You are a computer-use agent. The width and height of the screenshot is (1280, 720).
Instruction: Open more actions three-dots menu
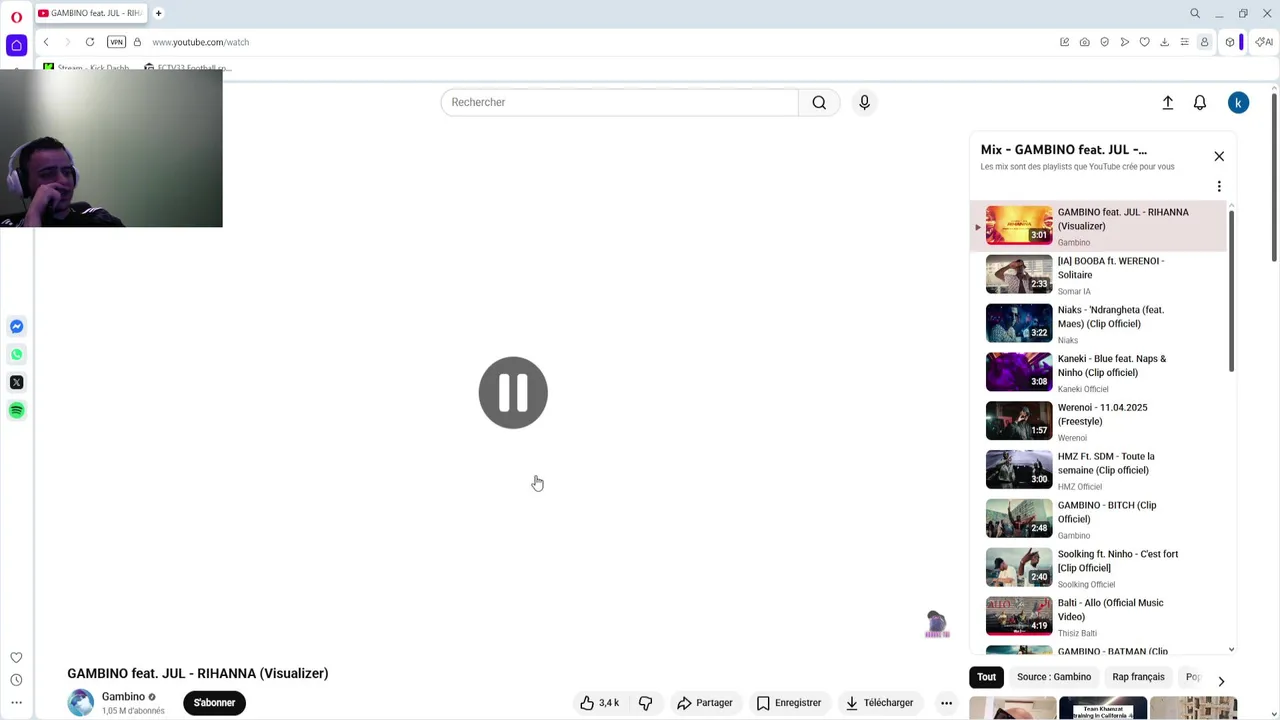(946, 703)
